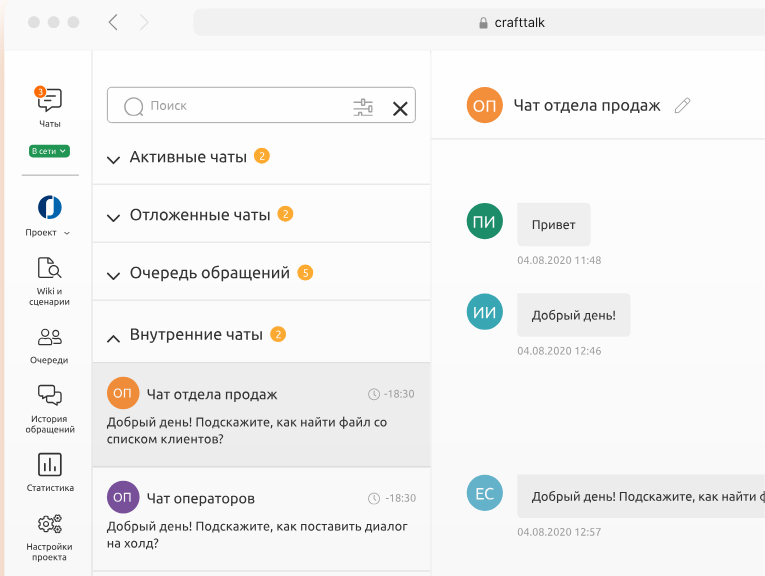765x576 pixels.
Task: Select the Чат операторов conversation
Action: click(261, 518)
